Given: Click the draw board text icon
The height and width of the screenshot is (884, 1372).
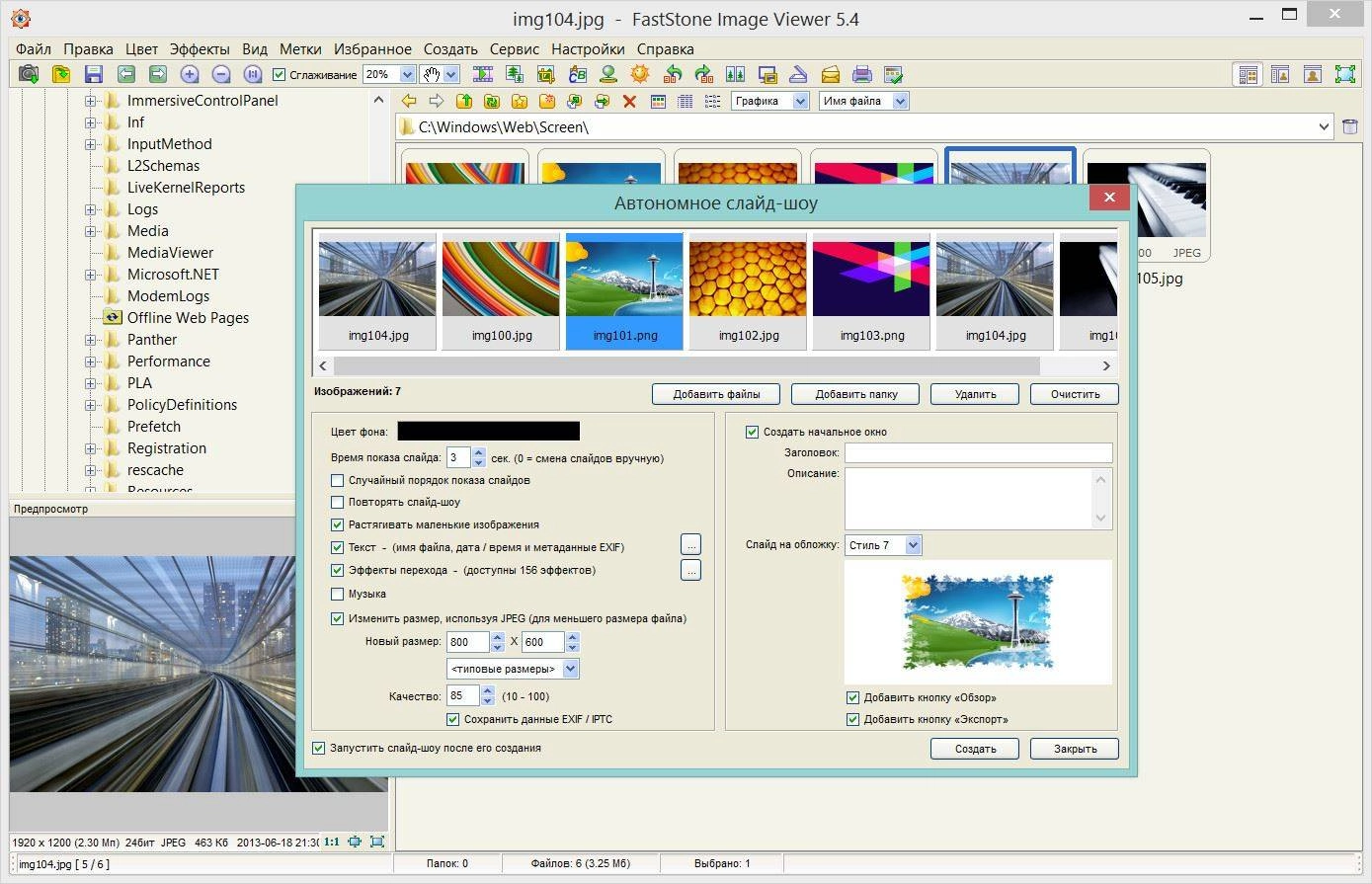Looking at the screenshot, I should tap(577, 74).
